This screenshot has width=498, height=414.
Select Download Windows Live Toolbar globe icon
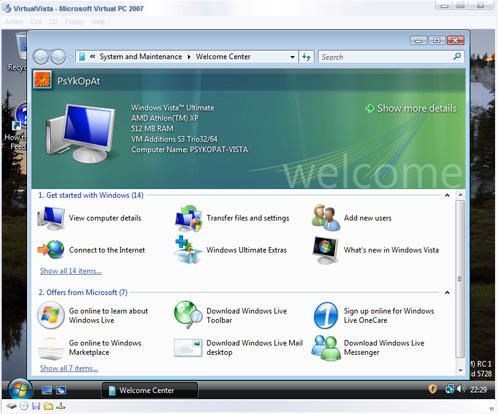click(188, 315)
